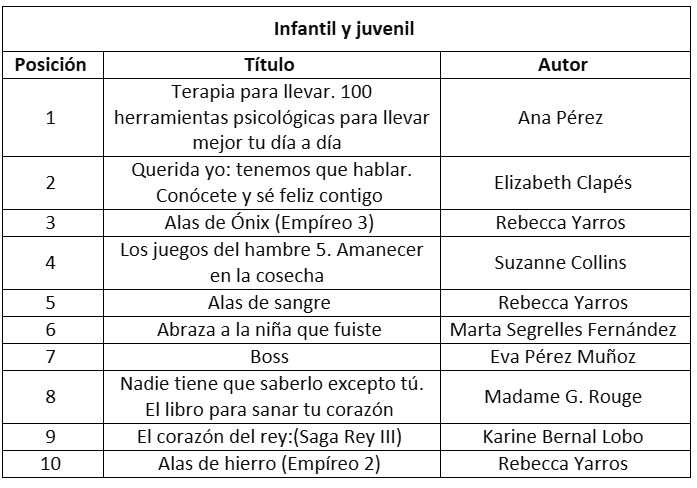Select author cell 'Ana Pérez'

pos(562,118)
